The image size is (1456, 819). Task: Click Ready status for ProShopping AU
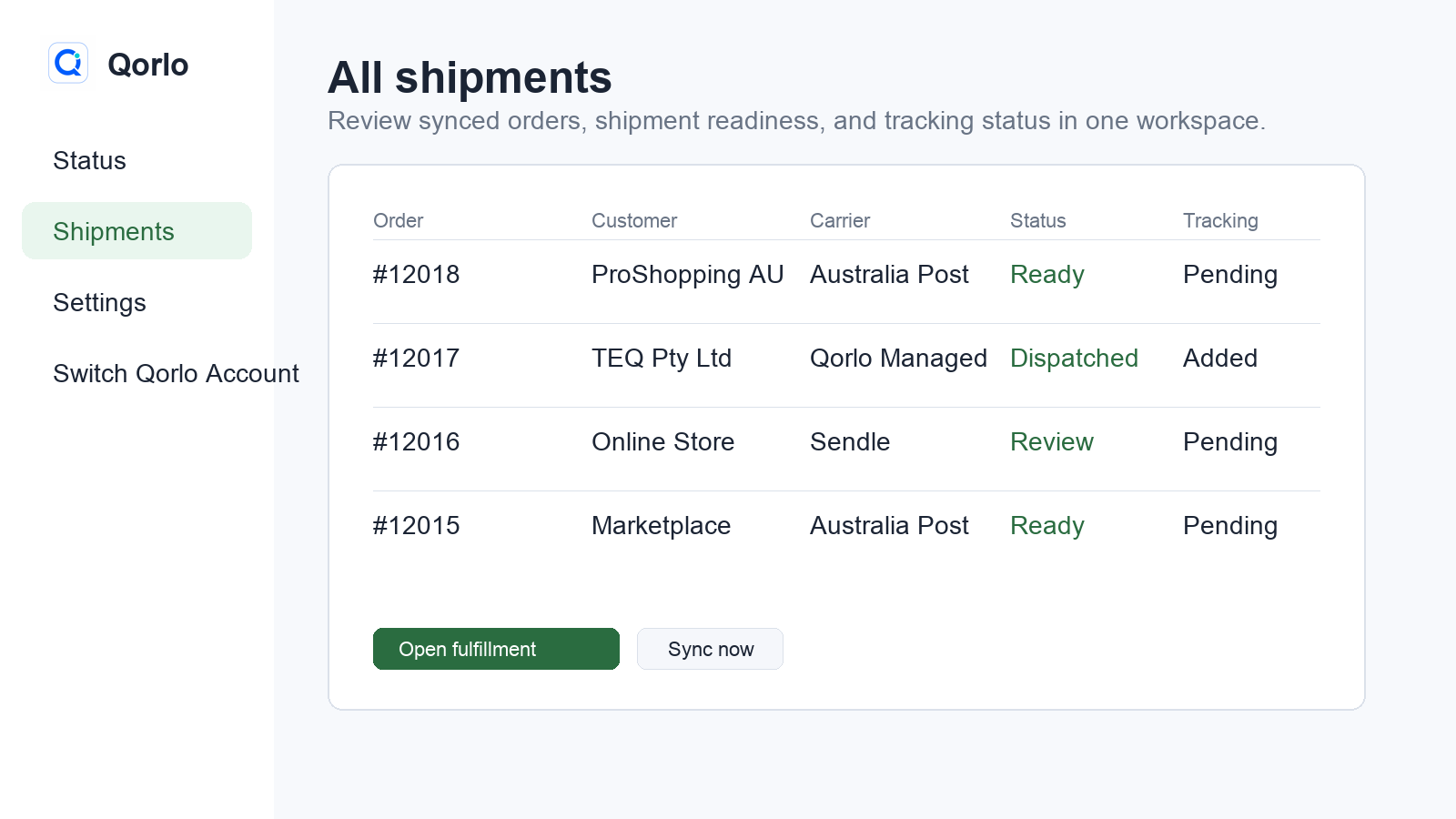click(x=1047, y=275)
